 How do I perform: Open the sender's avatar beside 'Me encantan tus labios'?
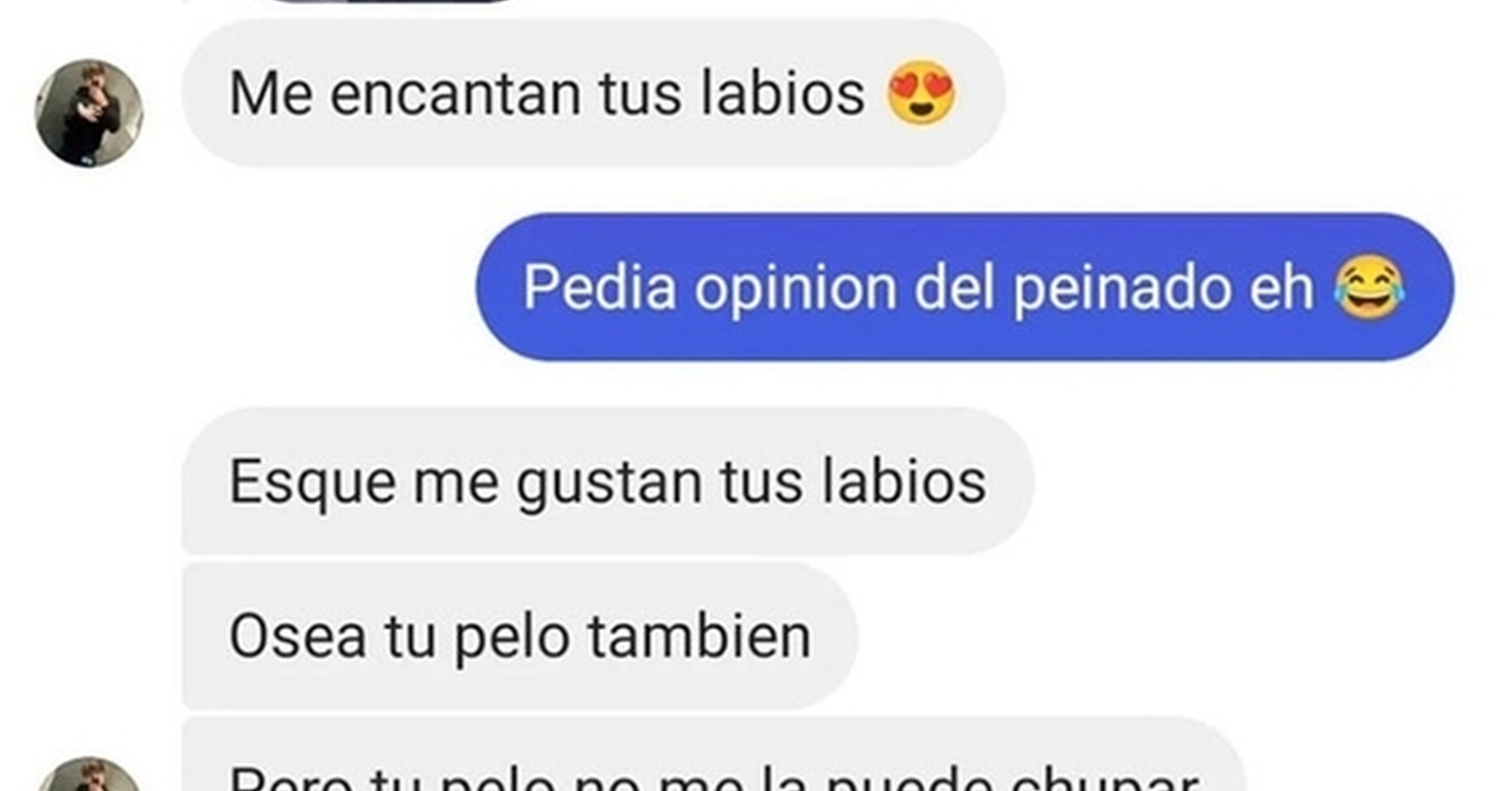click(89, 113)
